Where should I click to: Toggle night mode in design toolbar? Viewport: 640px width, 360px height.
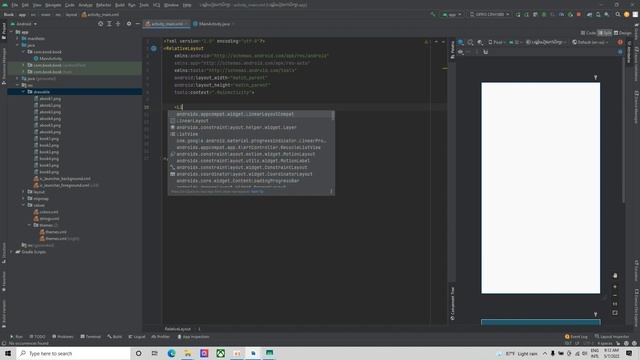(x=480, y=42)
